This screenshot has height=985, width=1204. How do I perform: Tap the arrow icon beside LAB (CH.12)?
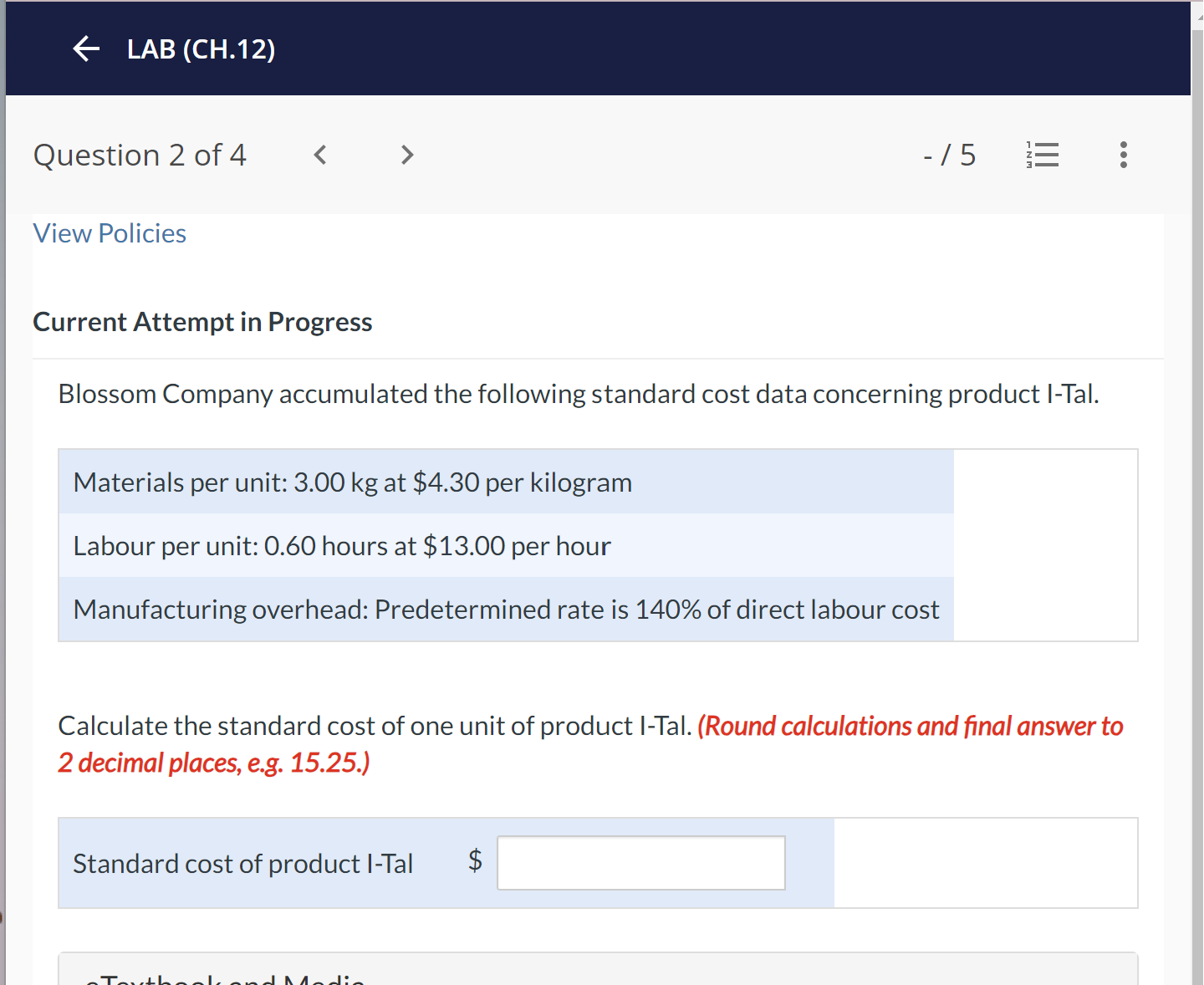point(85,48)
